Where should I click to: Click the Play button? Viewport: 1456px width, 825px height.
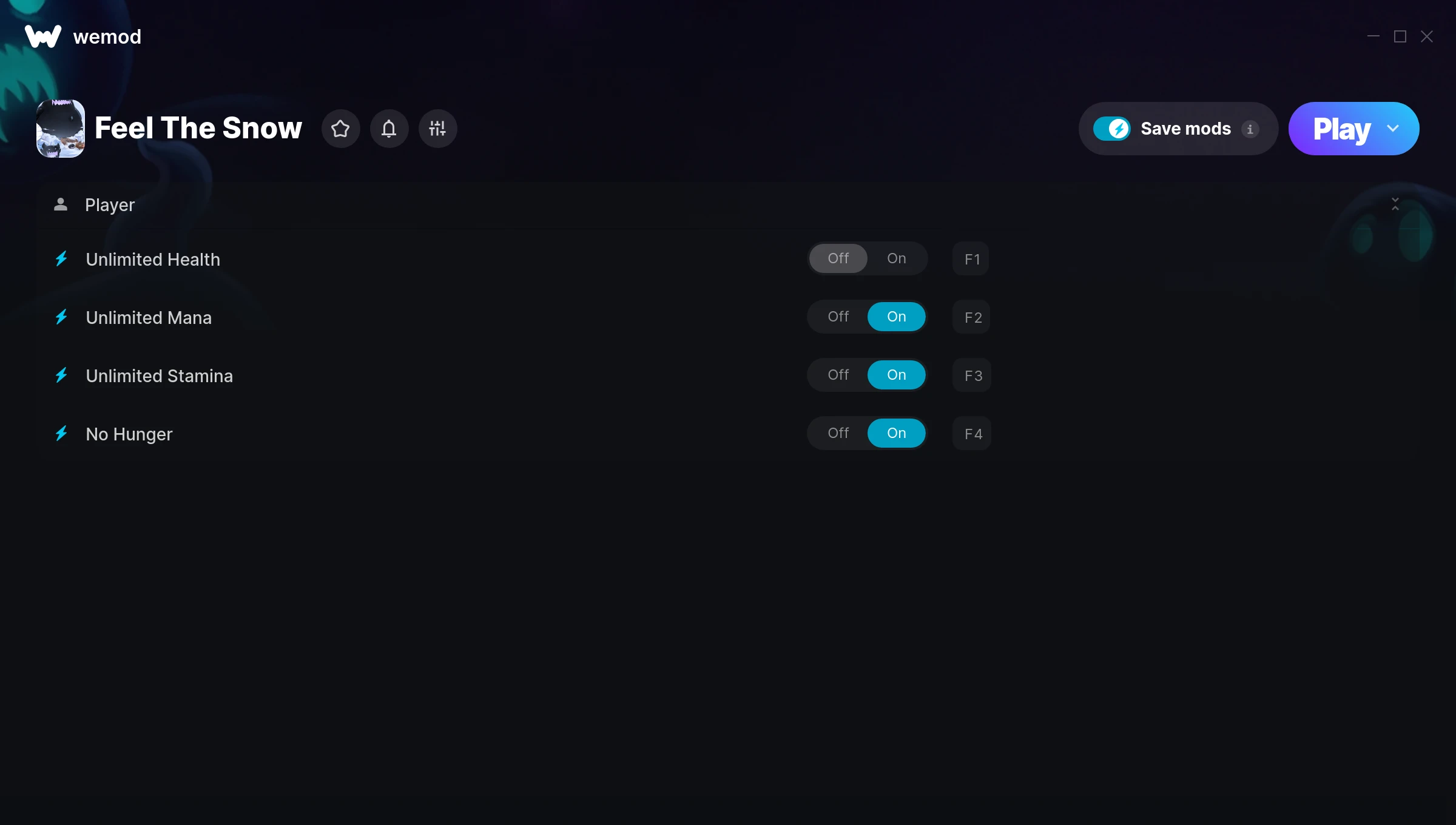coord(1341,129)
